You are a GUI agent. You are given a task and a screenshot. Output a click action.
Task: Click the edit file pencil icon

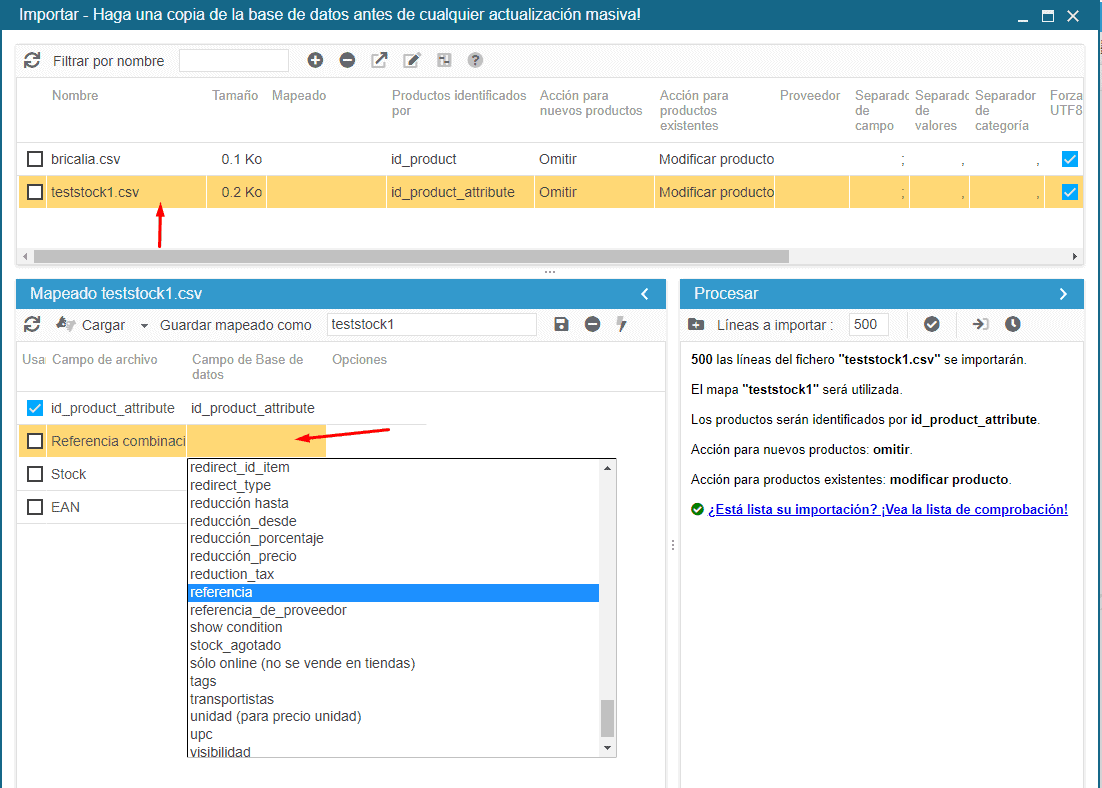click(411, 61)
